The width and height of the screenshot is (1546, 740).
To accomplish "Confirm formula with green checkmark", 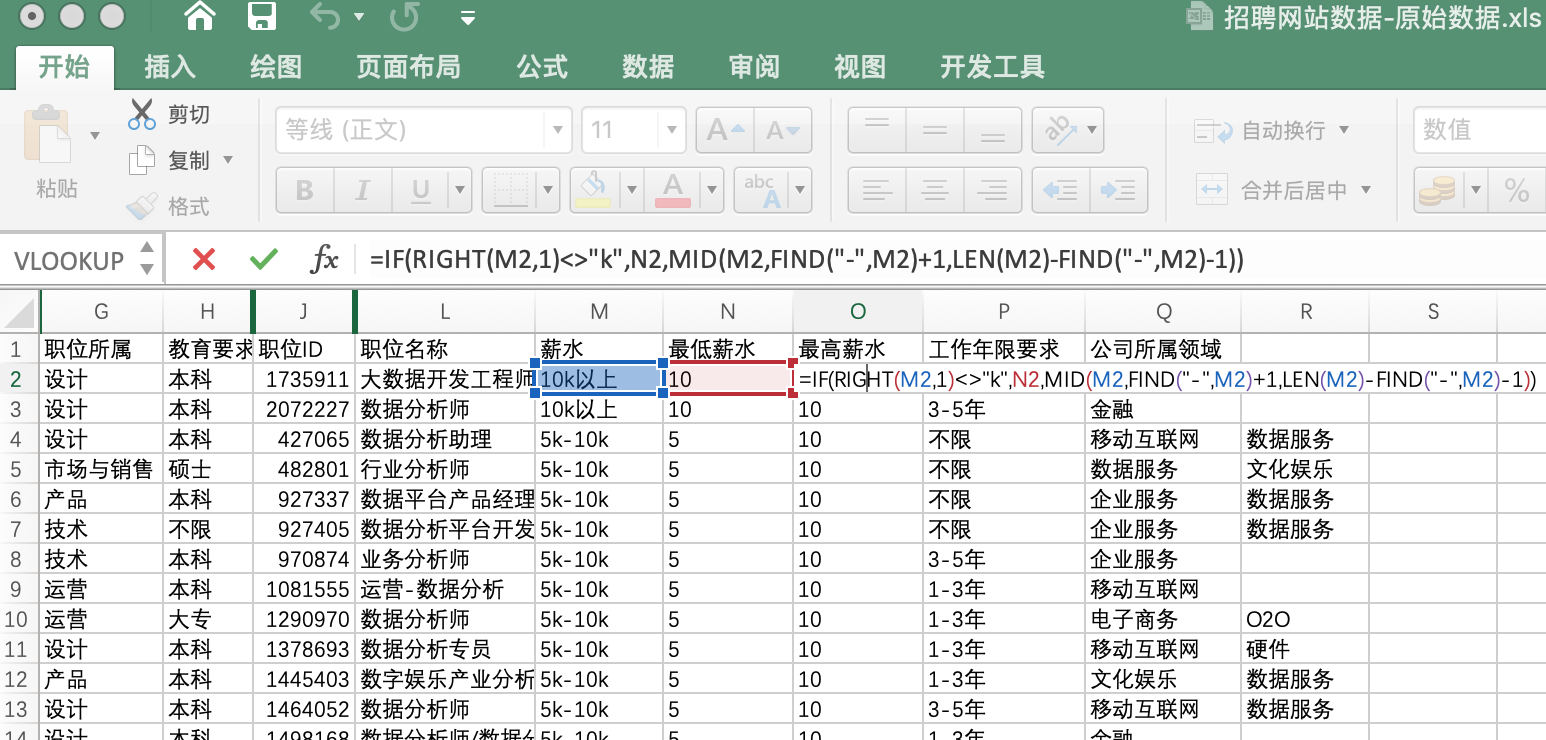I will tap(264, 260).
